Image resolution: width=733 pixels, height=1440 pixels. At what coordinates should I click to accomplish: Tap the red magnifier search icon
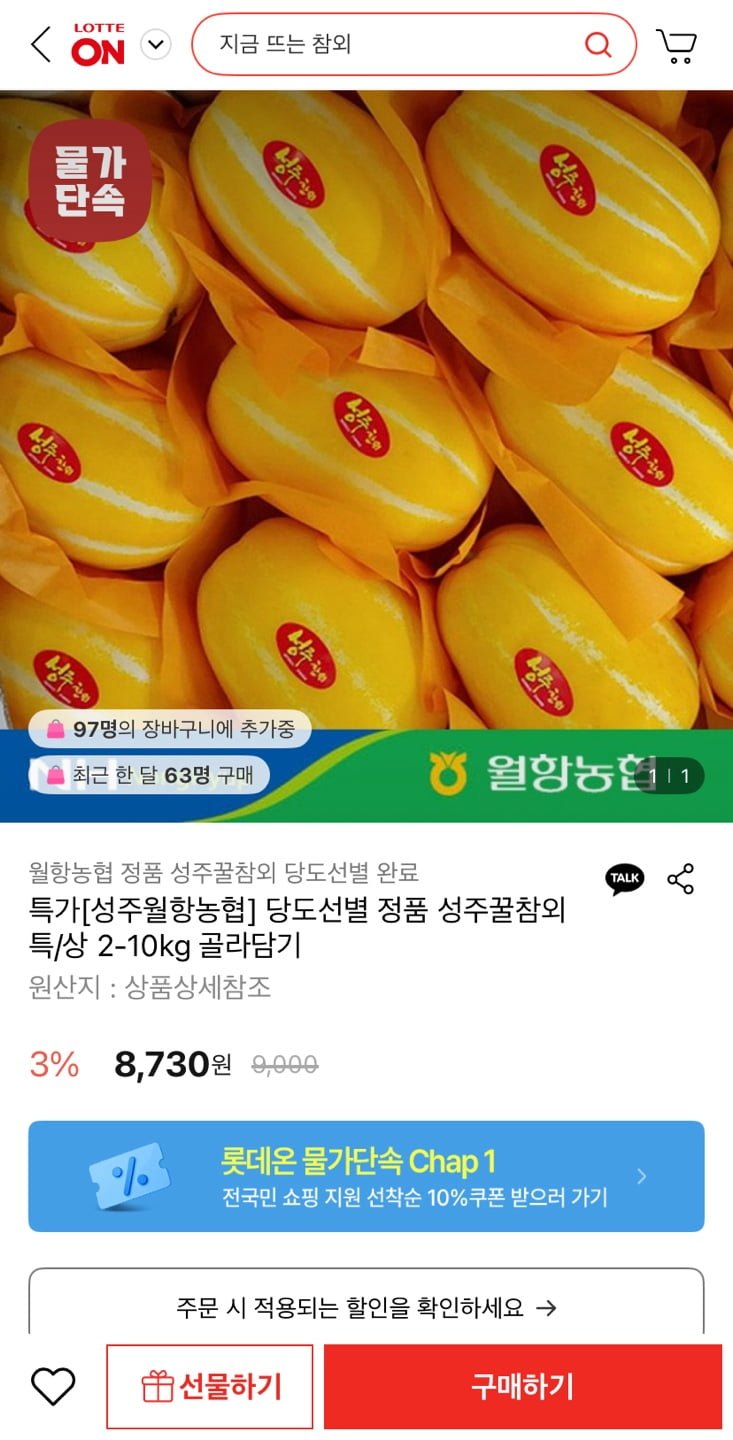(597, 44)
